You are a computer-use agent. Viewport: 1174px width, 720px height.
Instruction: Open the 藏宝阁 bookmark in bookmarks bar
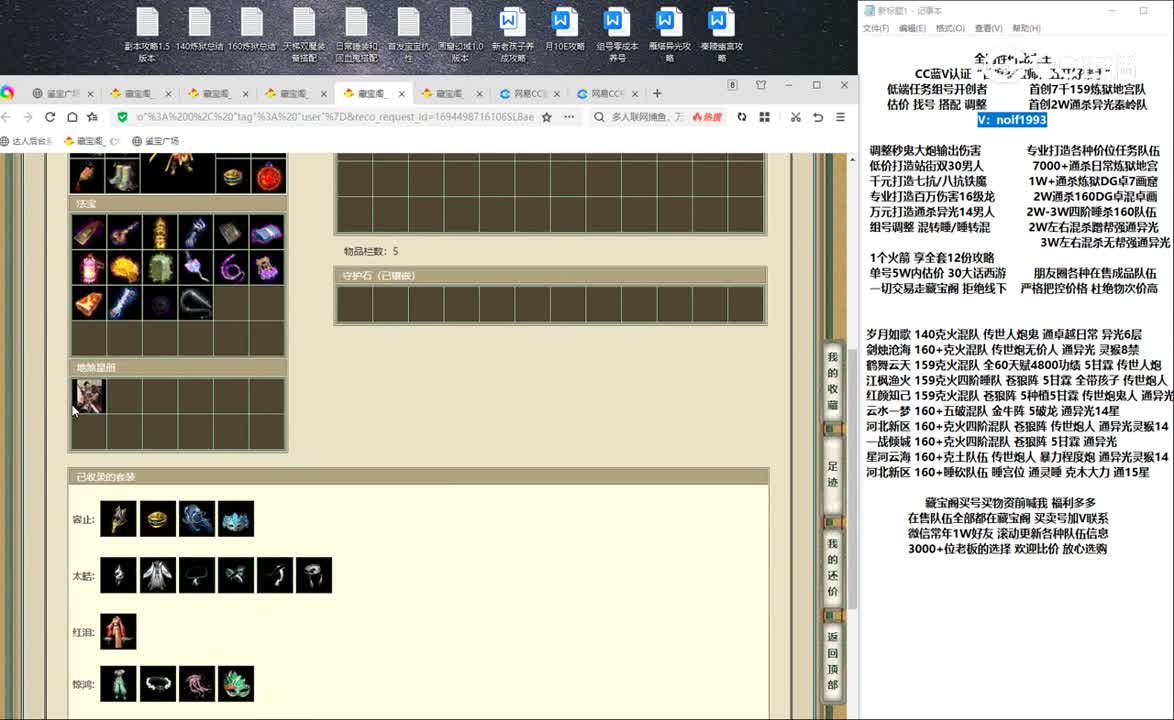[91, 141]
